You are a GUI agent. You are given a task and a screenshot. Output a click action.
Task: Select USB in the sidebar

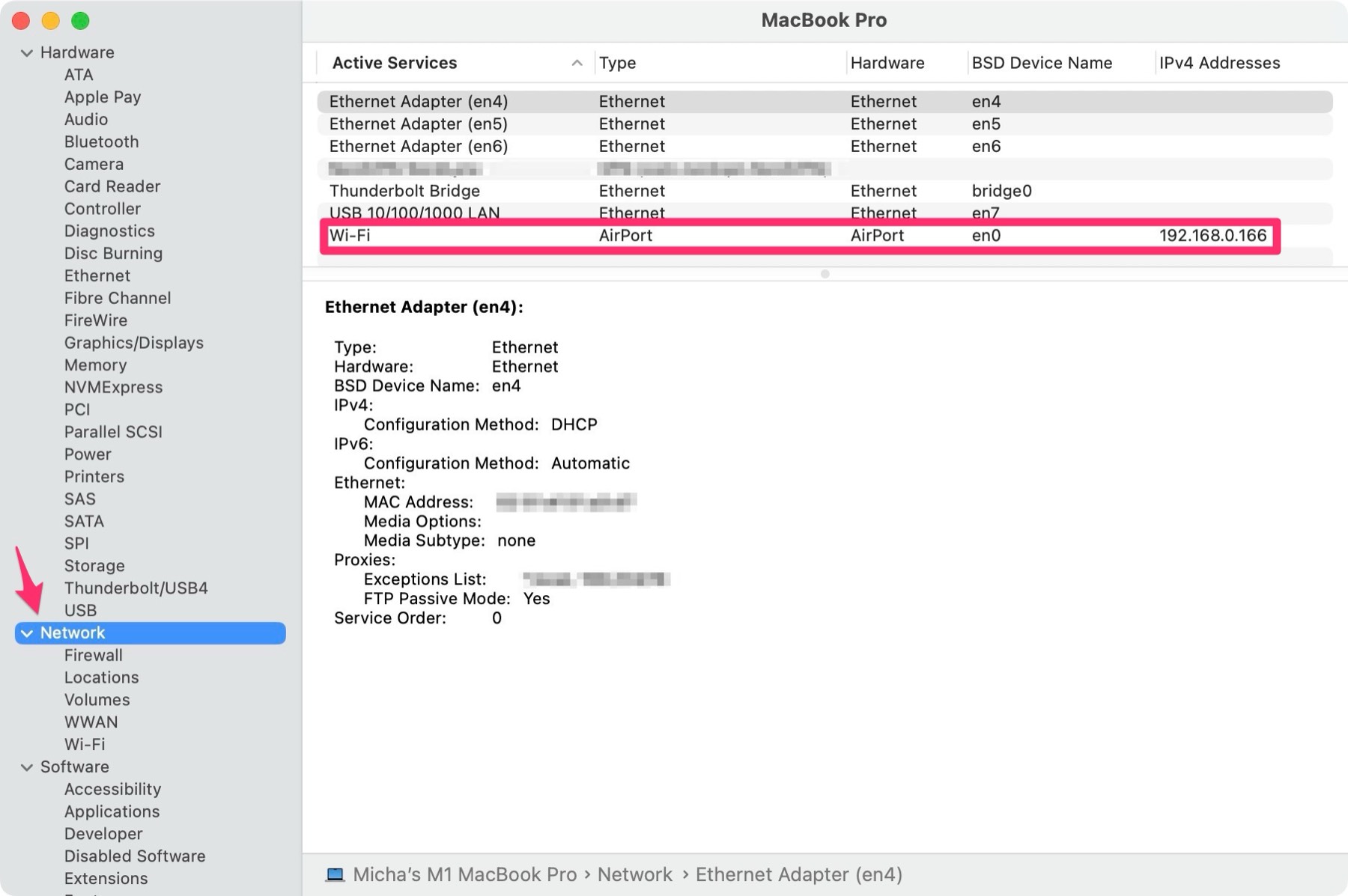click(80, 611)
